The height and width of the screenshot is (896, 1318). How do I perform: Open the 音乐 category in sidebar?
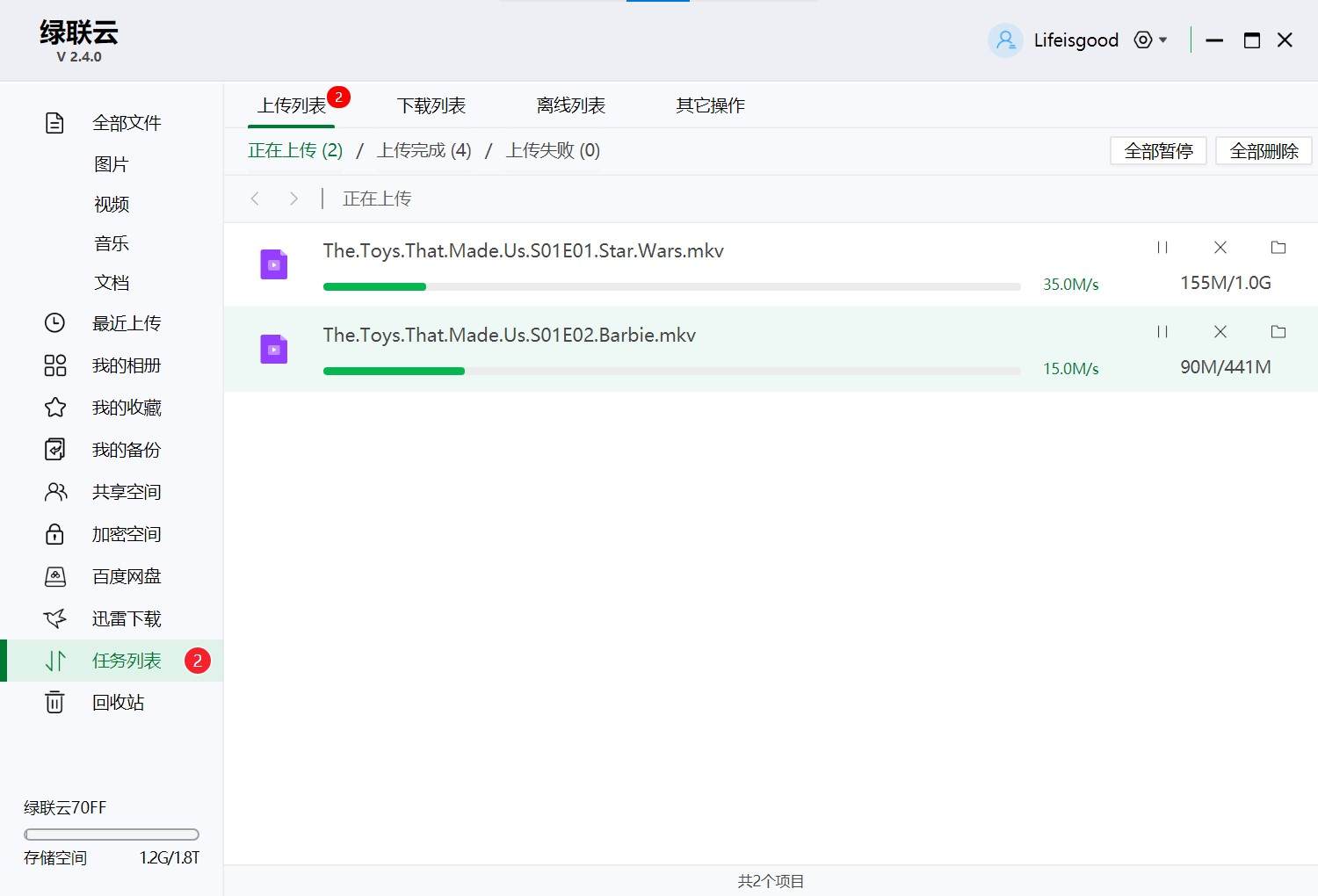click(x=112, y=243)
